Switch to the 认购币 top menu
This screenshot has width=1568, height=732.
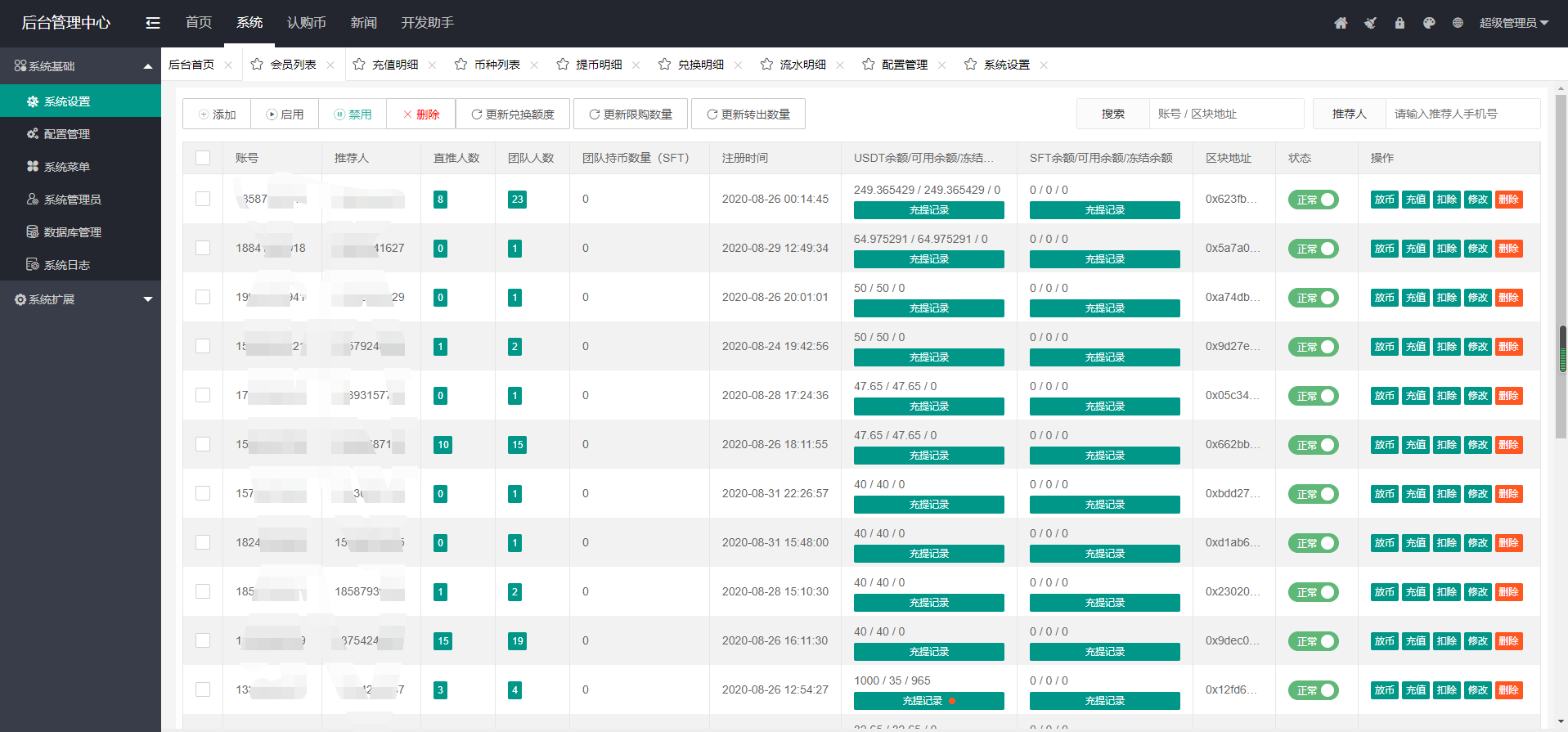[306, 23]
